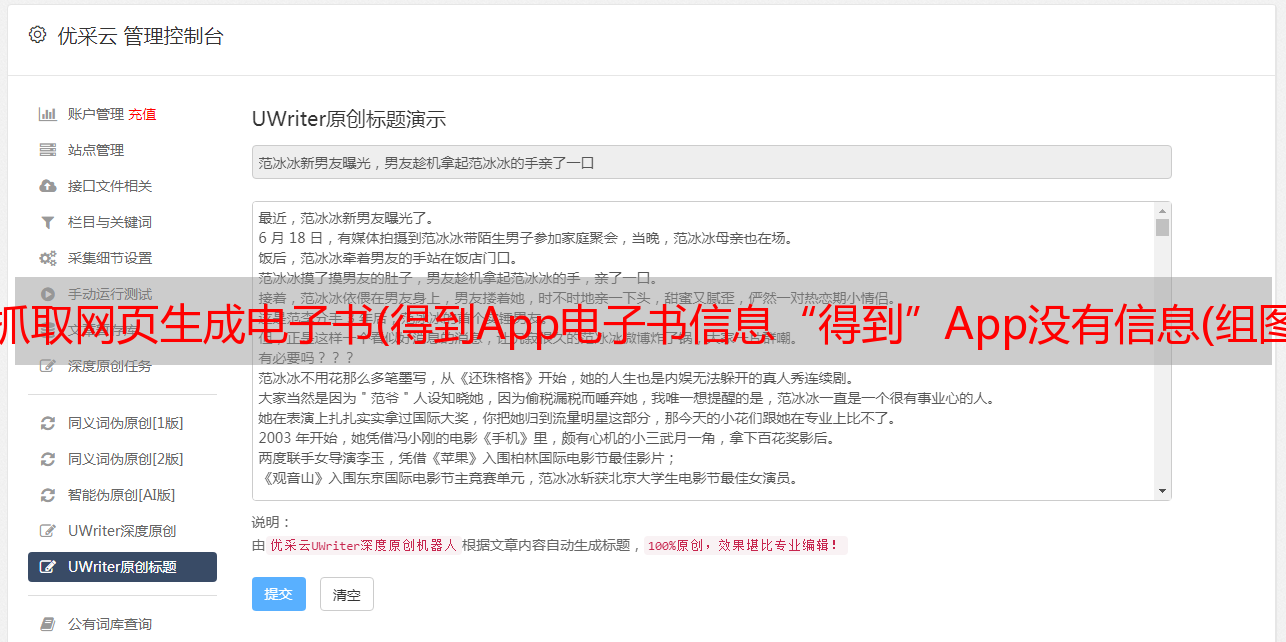
Task: Click the red 100%原创，效果堪比专业编辑！ text
Action: 744,546
